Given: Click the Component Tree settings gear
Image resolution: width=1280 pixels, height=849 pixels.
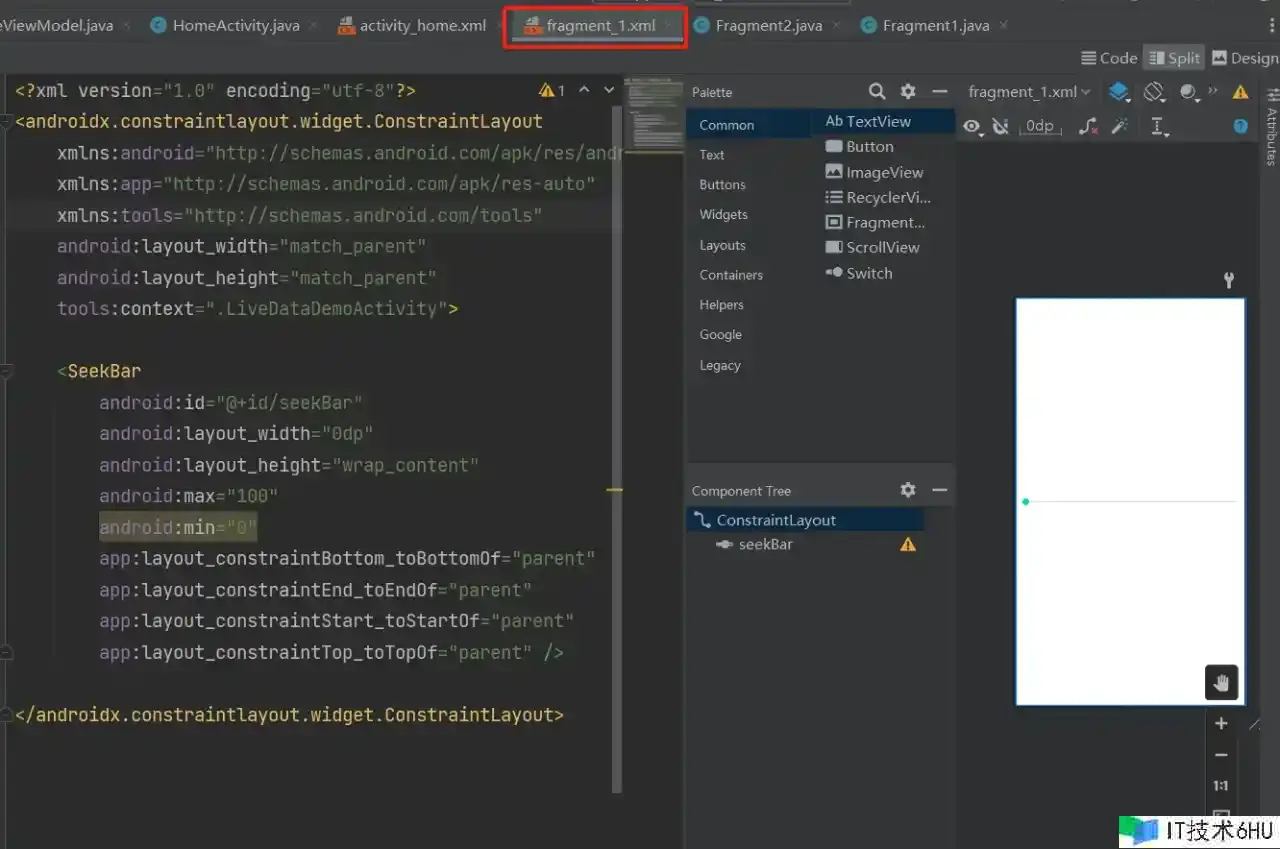Looking at the screenshot, I should coord(908,490).
